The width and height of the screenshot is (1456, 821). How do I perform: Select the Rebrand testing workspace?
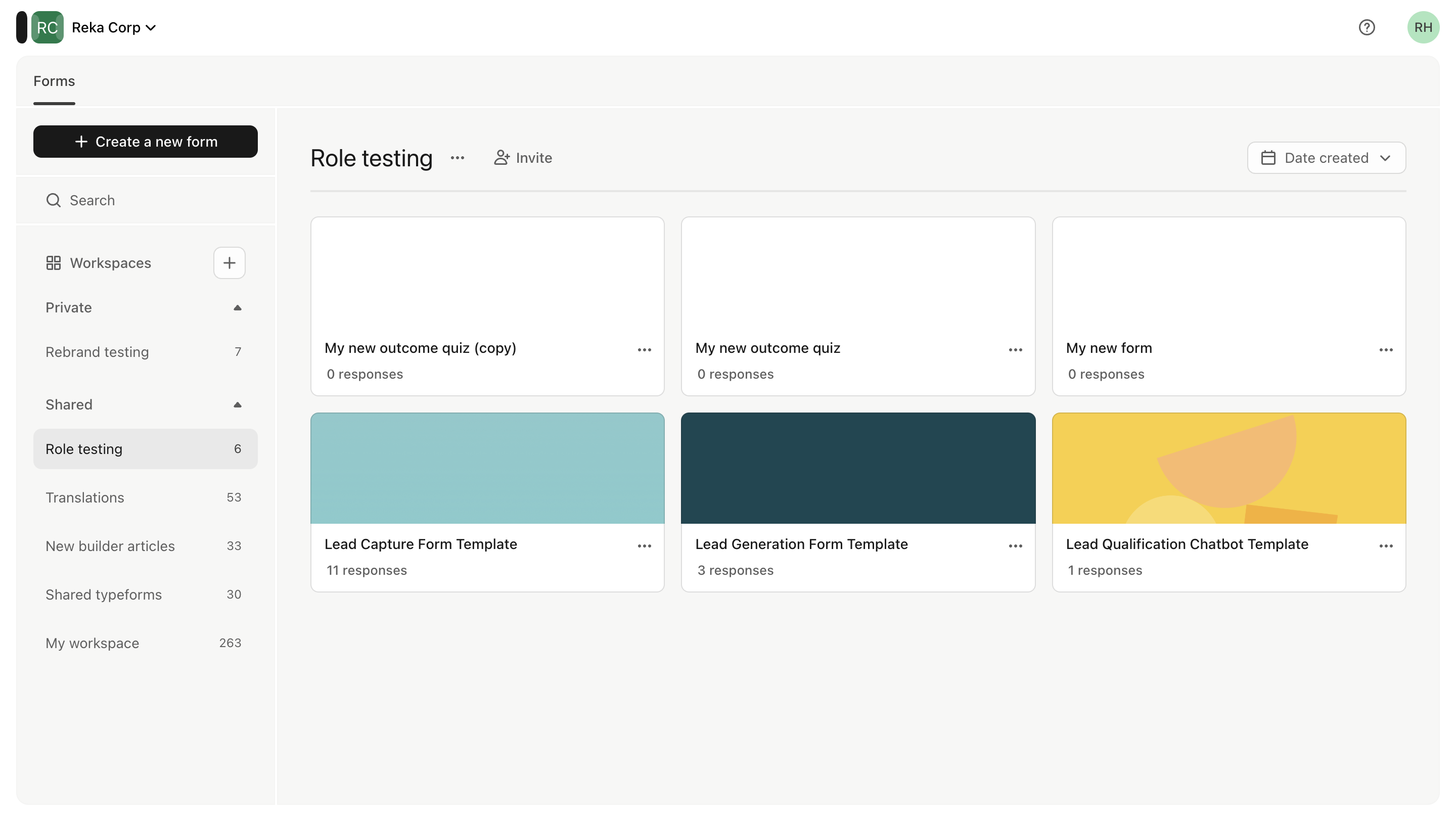[x=145, y=351]
